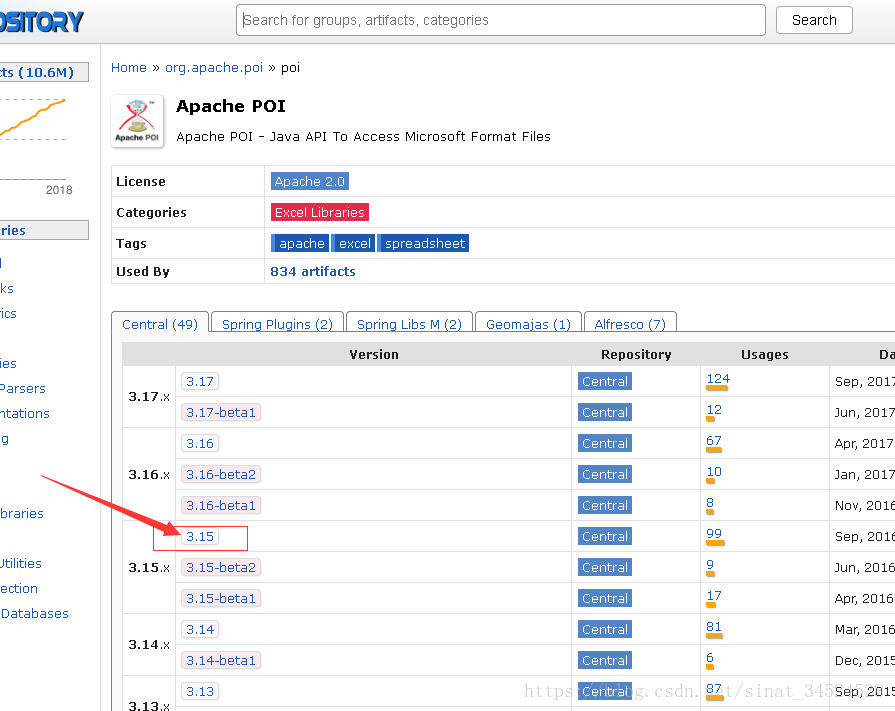
Task: Open version 3.16
Action: 200,443
